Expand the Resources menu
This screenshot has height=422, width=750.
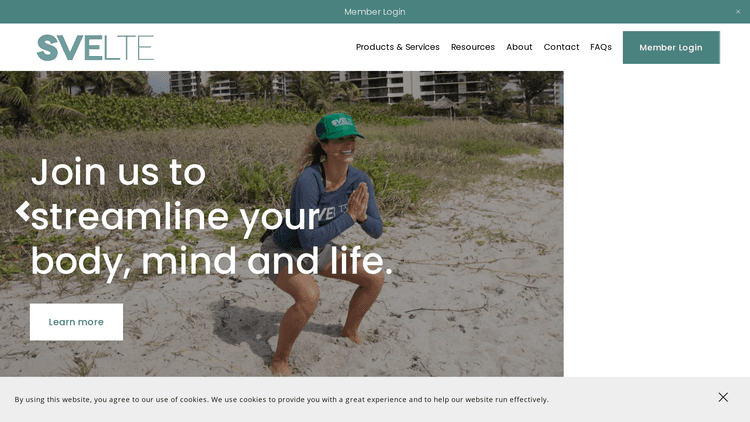click(x=473, y=47)
